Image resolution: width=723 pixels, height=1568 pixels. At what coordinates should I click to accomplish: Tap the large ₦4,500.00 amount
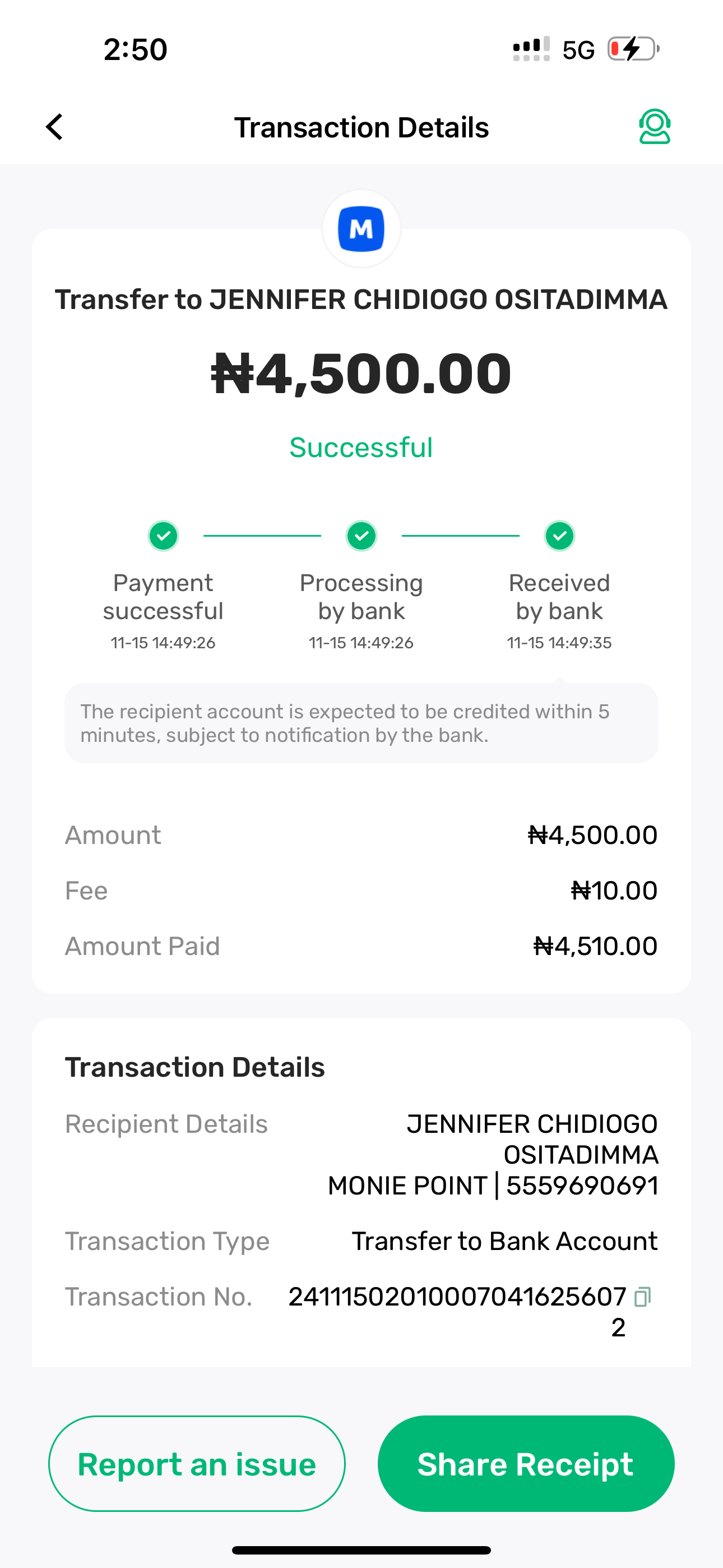coord(361,373)
